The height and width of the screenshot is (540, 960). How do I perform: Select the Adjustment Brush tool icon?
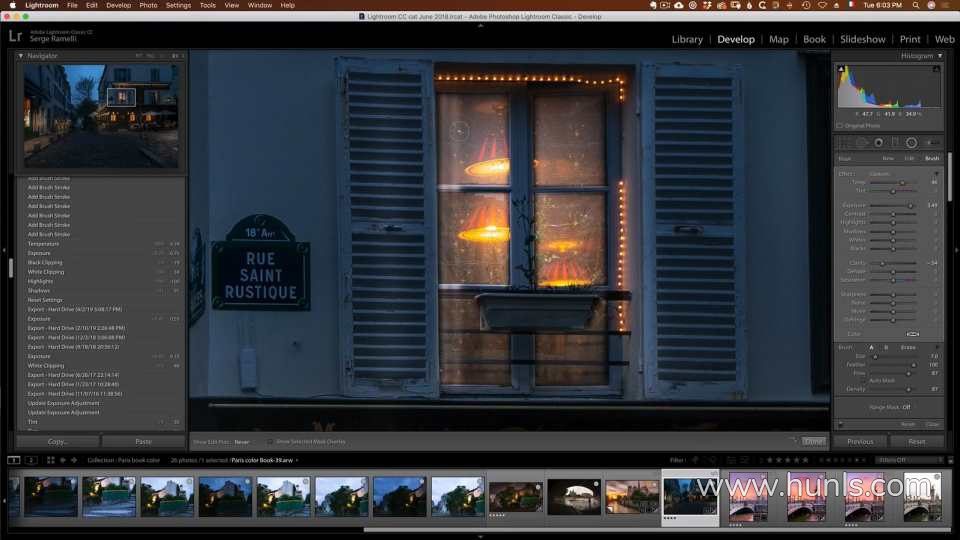pos(931,143)
